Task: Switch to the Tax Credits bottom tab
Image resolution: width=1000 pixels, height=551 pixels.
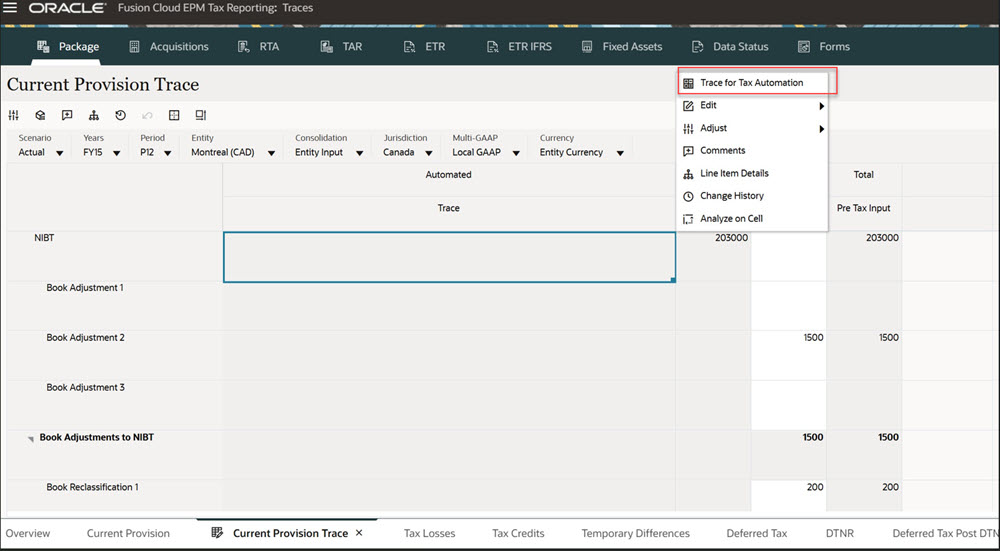Action: (518, 533)
